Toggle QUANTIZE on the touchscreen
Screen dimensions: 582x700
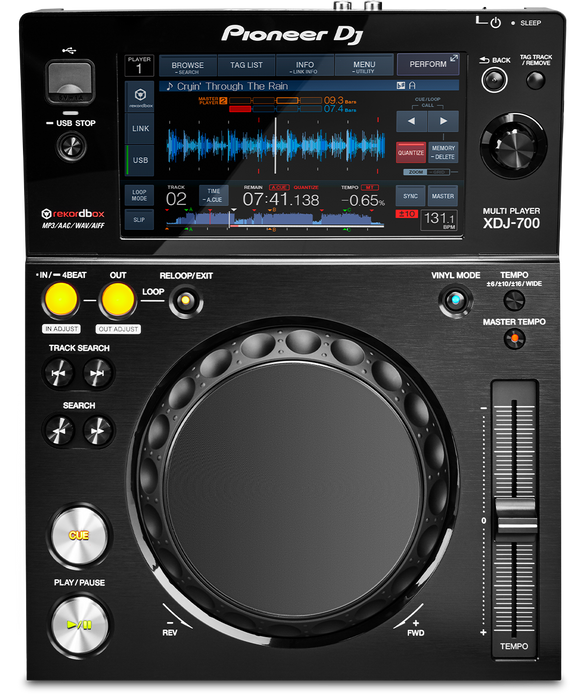click(411, 153)
